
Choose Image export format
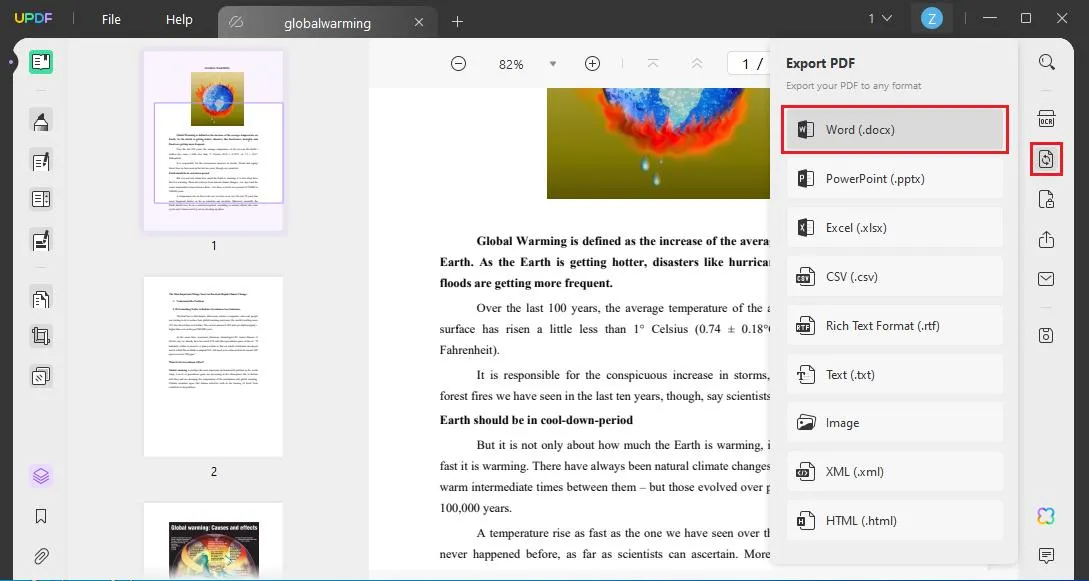tap(895, 423)
